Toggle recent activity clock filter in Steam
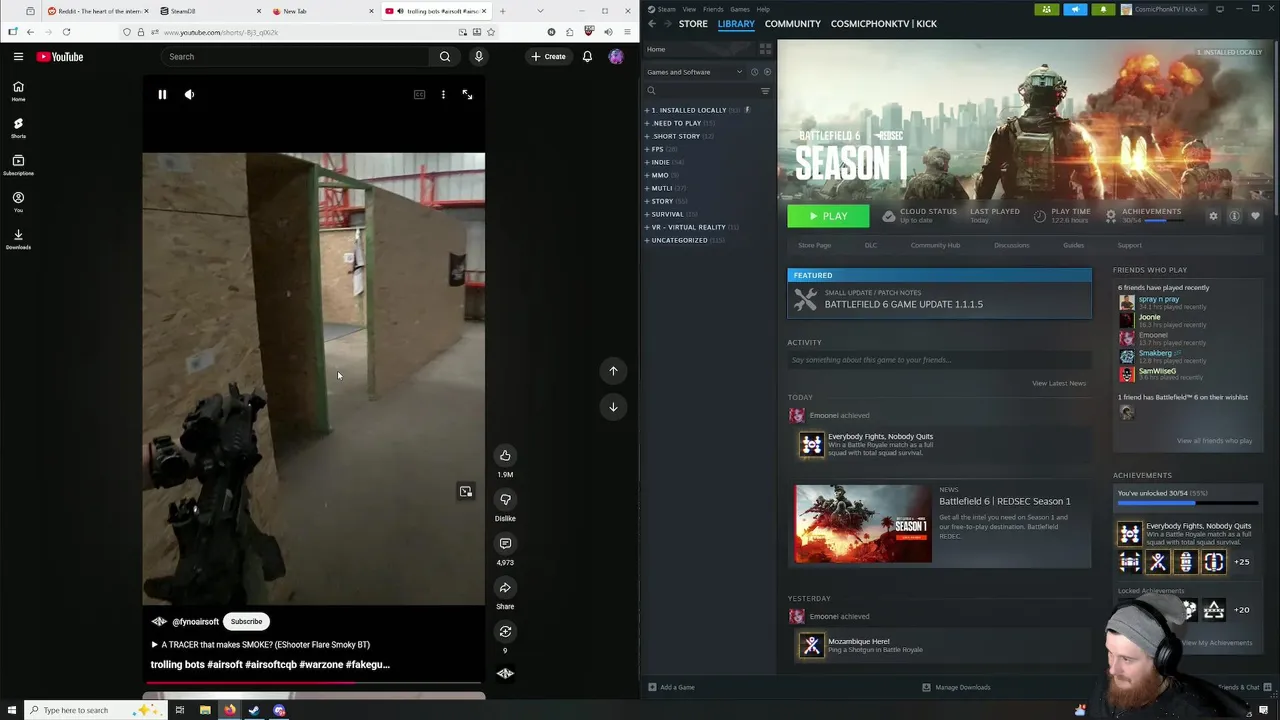1280x720 pixels. [x=754, y=72]
